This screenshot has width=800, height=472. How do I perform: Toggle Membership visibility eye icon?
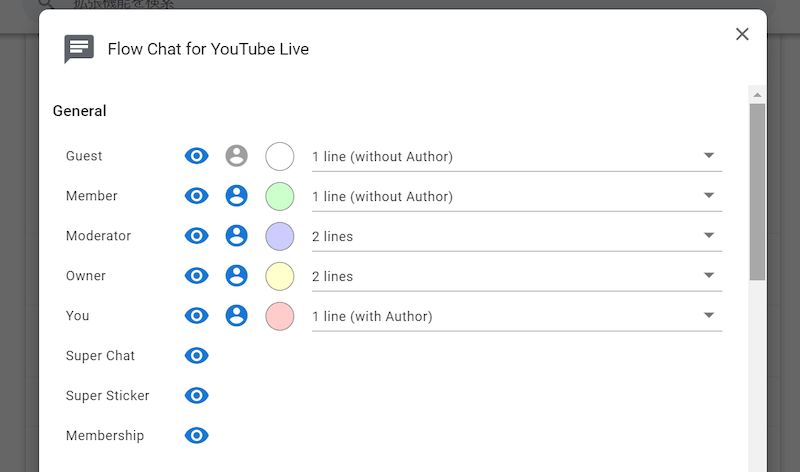click(197, 436)
